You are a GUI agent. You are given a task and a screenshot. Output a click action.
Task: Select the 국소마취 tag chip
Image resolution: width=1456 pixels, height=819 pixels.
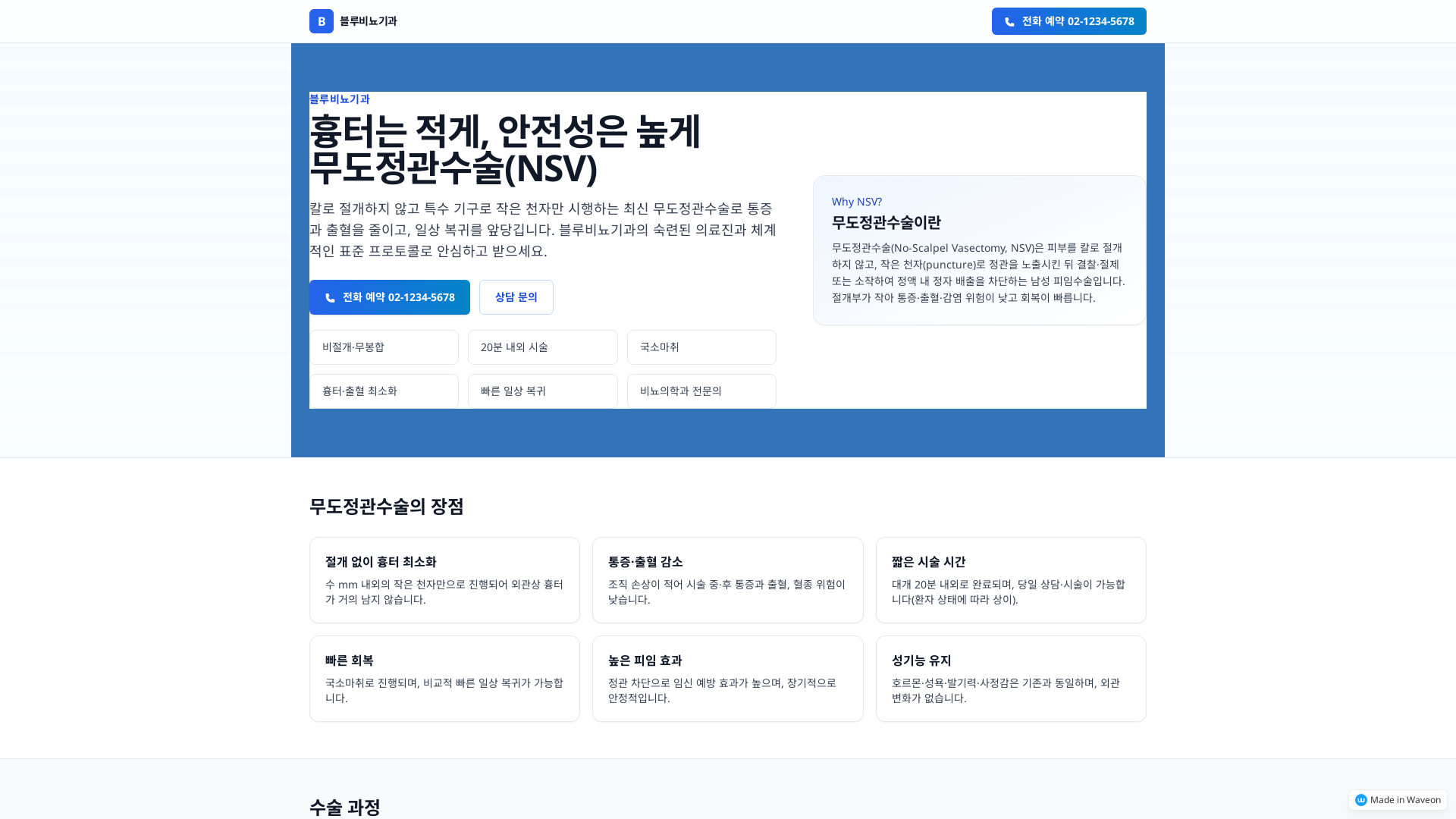point(701,347)
